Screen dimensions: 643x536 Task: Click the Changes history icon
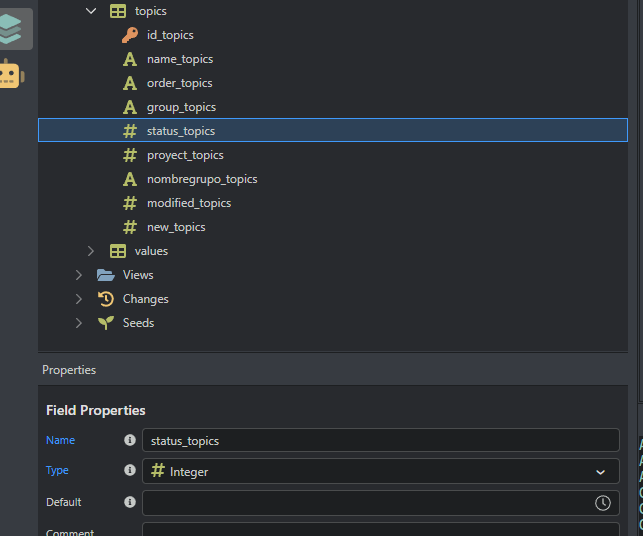105,299
